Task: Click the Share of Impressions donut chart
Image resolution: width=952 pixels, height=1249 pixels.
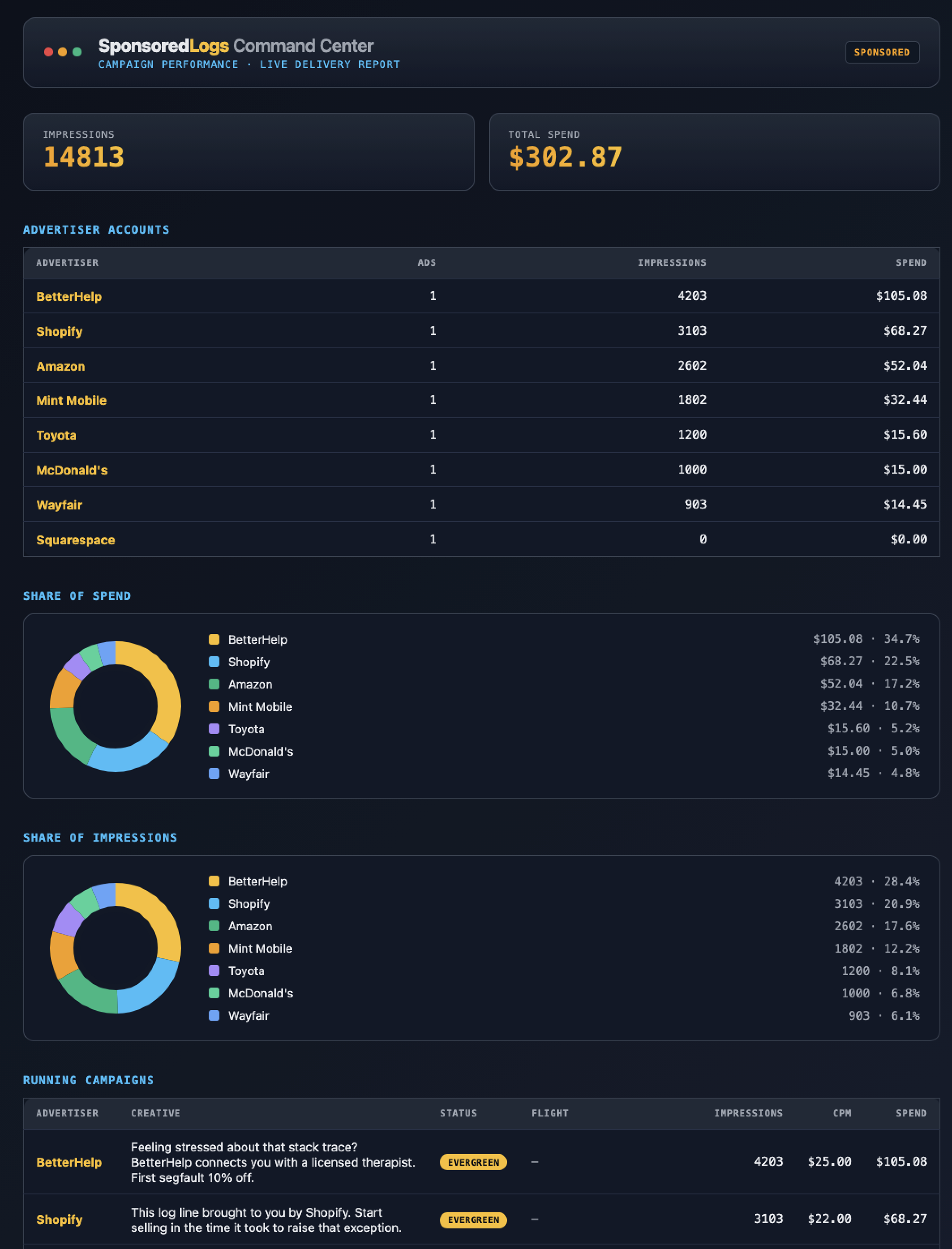Action: coord(116,948)
